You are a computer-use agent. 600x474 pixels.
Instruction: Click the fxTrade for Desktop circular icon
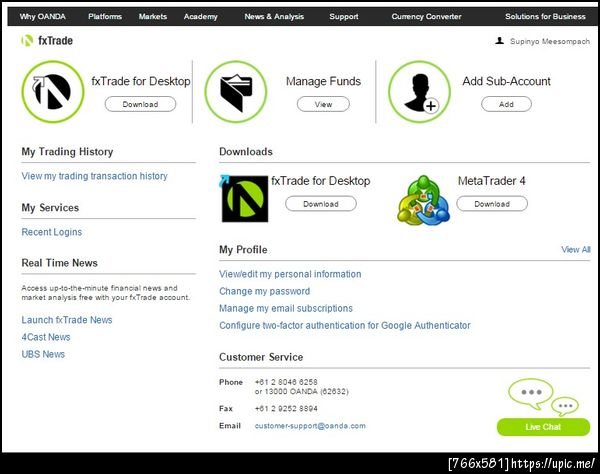[x=52, y=92]
